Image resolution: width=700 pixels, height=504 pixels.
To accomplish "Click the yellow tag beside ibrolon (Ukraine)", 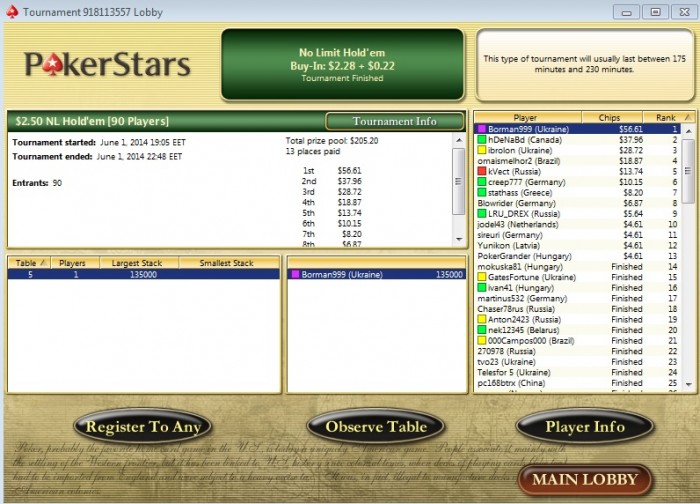I will [x=482, y=150].
